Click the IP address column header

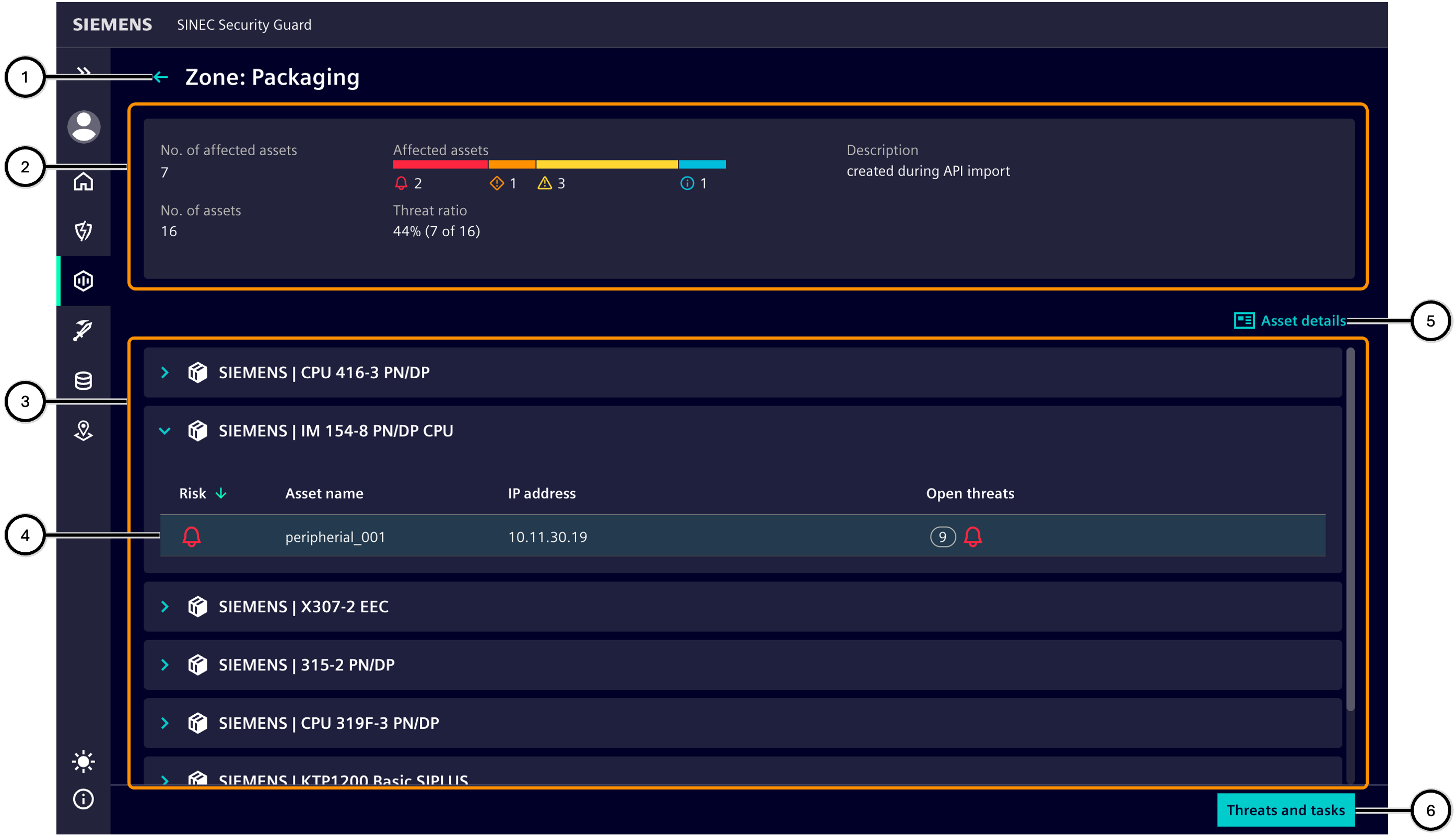pyautogui.click(x=542, y=493)
